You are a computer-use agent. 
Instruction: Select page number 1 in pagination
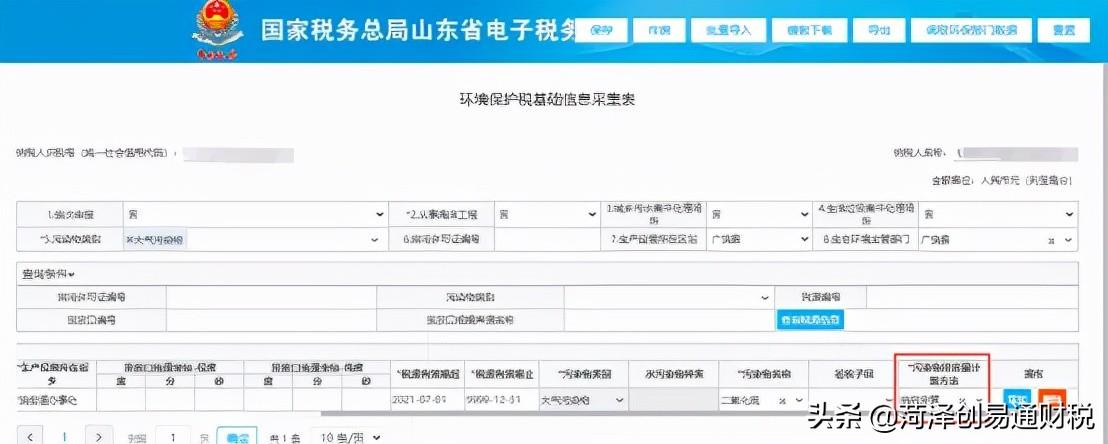click(64, 437)
